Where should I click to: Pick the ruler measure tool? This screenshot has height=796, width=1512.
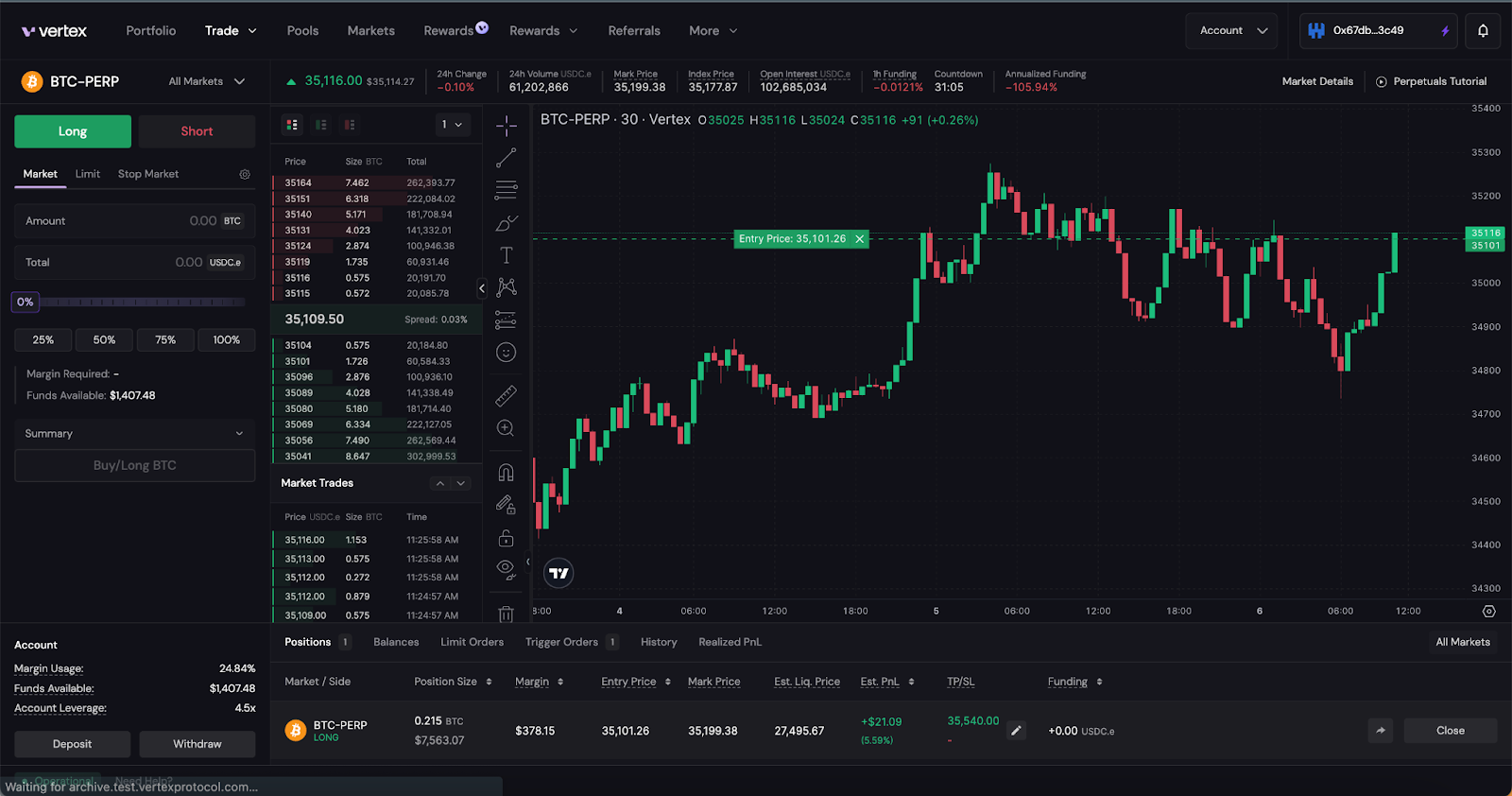click(x=506, y=396)
